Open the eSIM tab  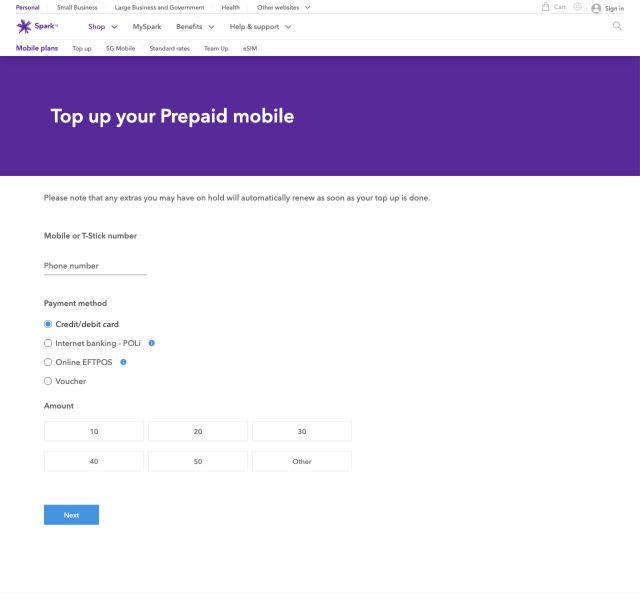[250, 49]
